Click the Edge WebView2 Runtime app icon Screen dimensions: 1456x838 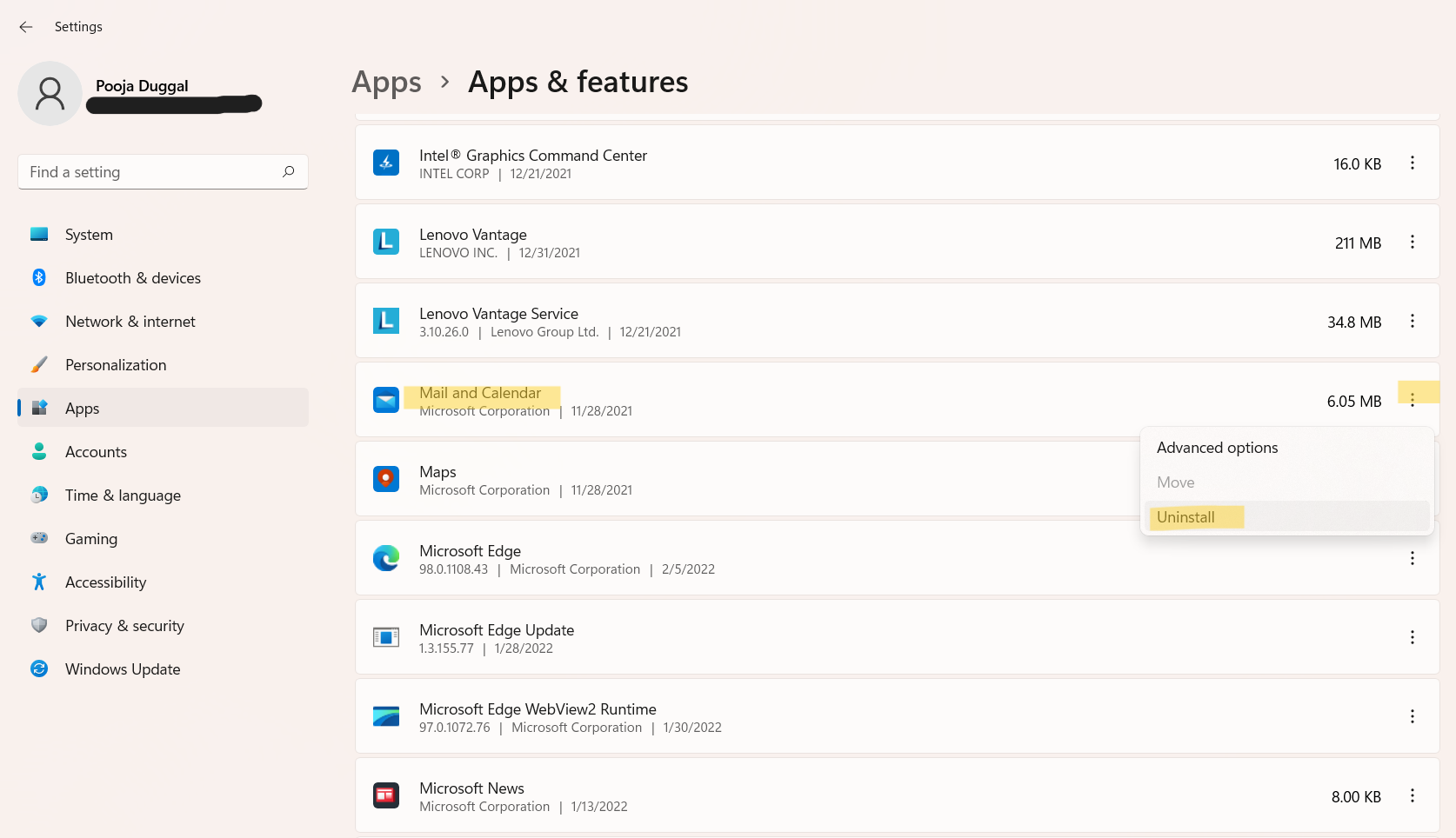click(386, 716)
